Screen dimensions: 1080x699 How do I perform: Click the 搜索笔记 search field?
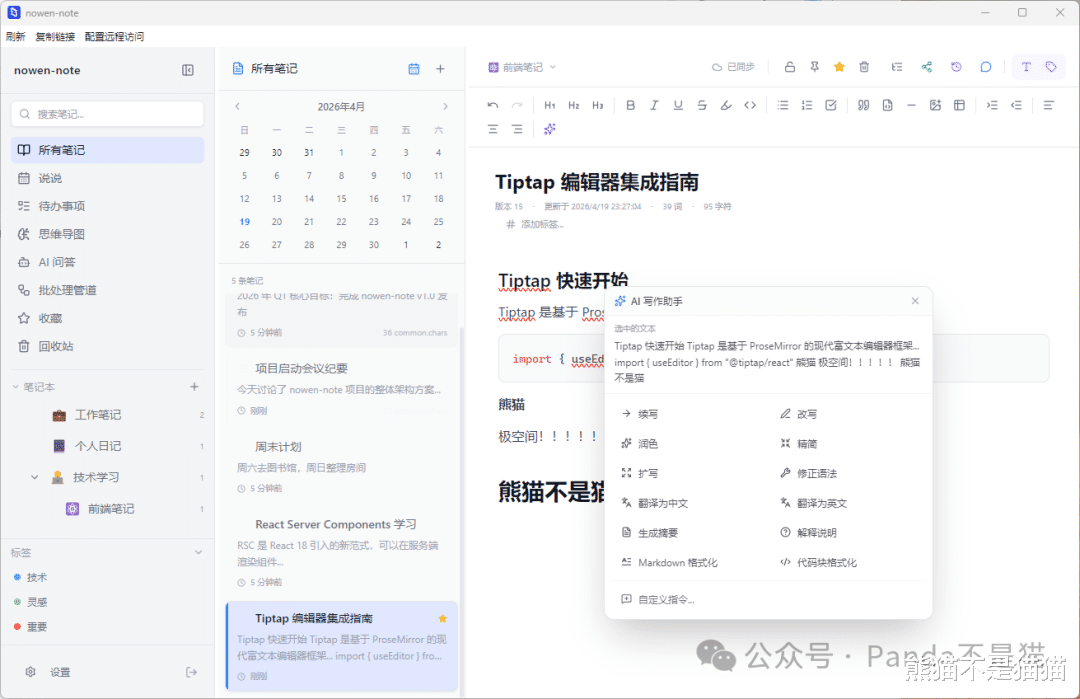point(107,114)
